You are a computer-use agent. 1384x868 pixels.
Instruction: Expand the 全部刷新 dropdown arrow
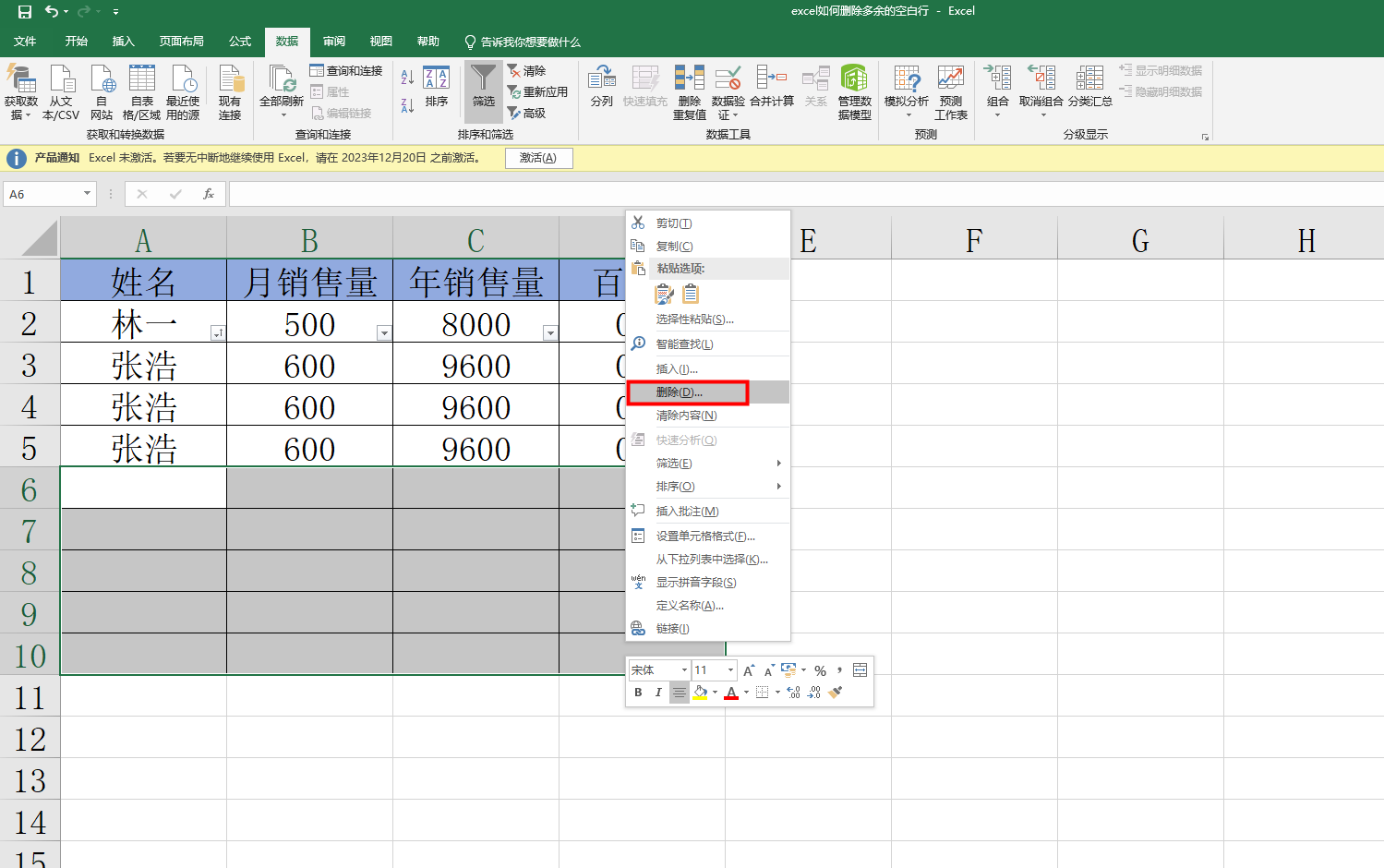pyautogui.click(x=283, y=115)
